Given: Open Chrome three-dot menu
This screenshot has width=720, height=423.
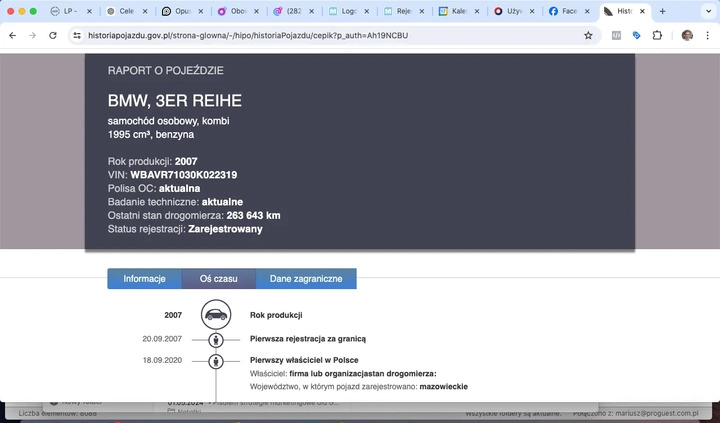Looking at the screenshot, I should click(x=707, y=35).
